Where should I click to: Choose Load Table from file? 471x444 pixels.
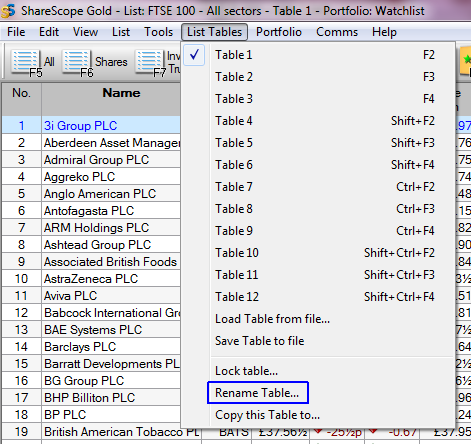click(318, 319)
